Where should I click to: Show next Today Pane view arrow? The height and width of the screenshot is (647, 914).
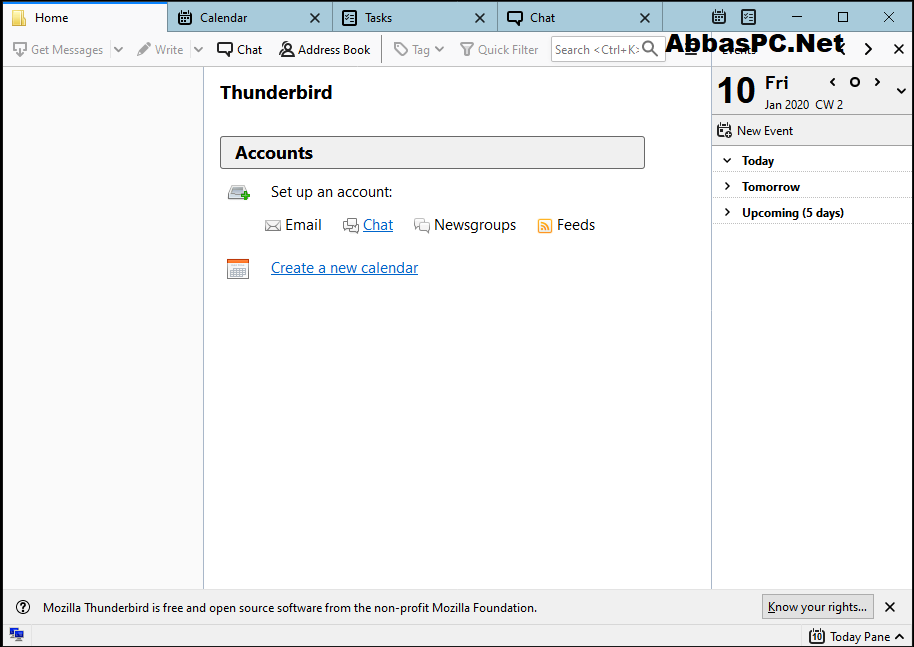point(868,50)
